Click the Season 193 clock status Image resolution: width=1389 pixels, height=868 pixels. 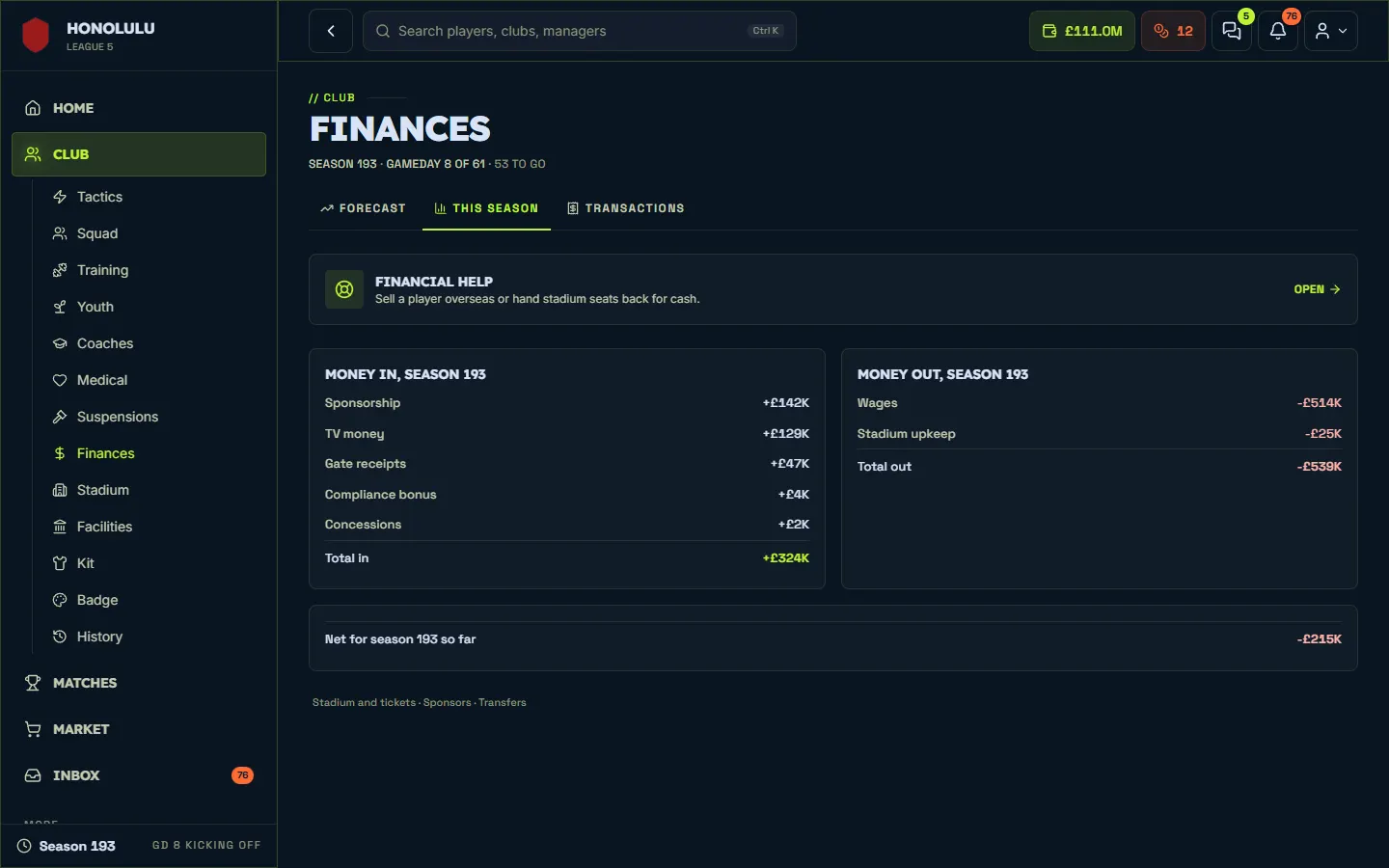(x=67, y=846)
